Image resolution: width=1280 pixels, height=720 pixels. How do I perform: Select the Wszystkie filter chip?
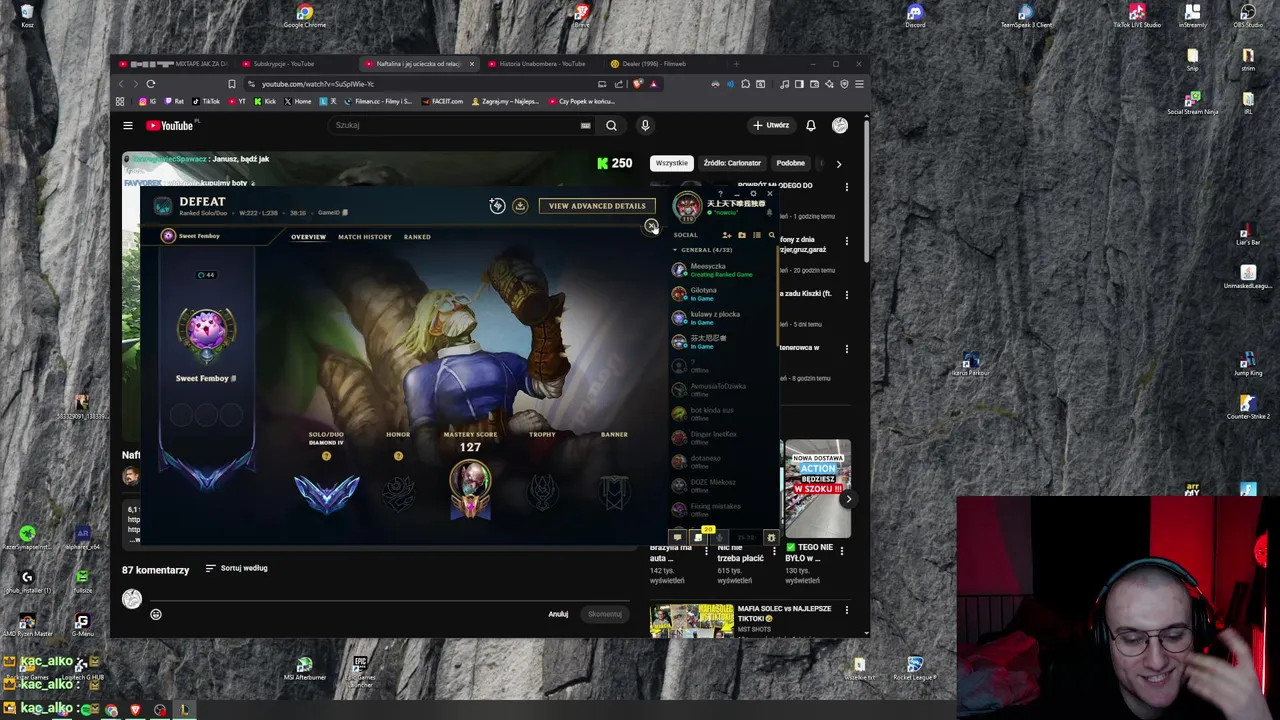point(671,163)
